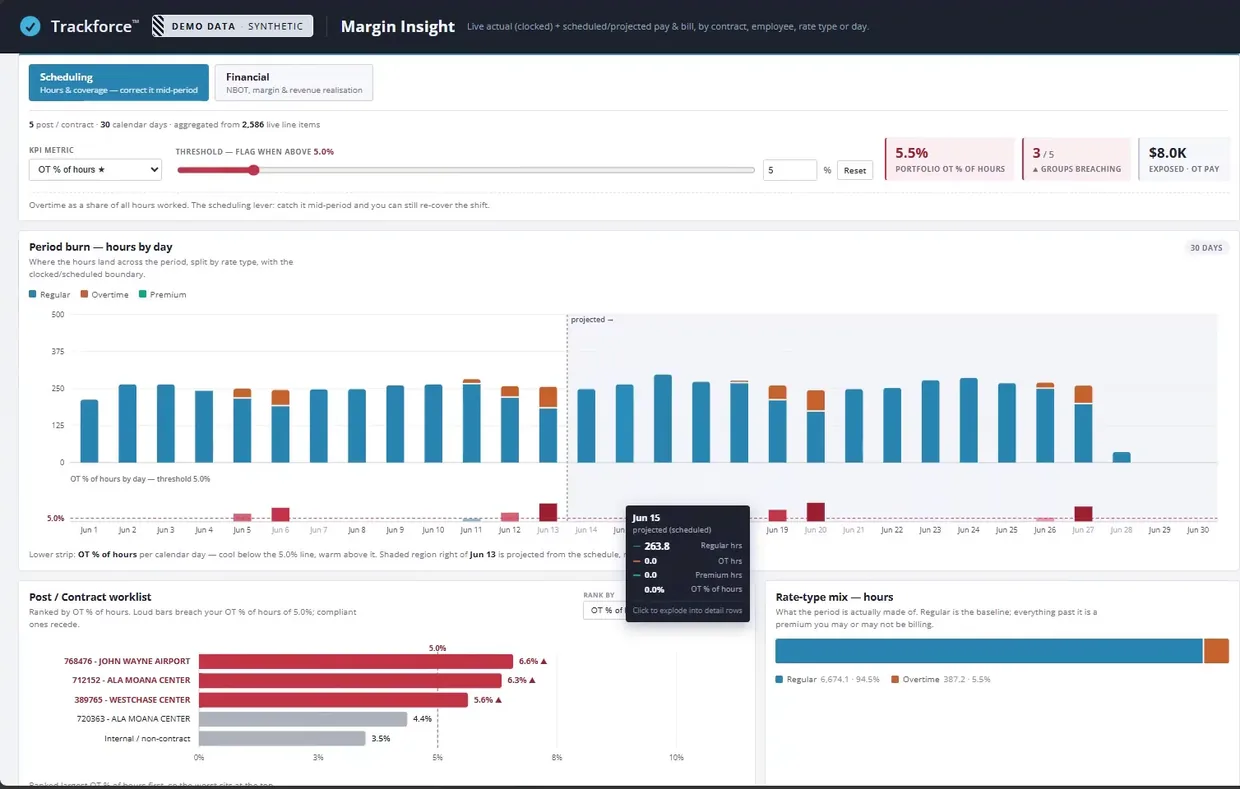Click the '768476 - JOHN WAYNE AIRPORT' label
This screenshot has width=1240, height=789.
pyautogui.click(x=127, y=661)
